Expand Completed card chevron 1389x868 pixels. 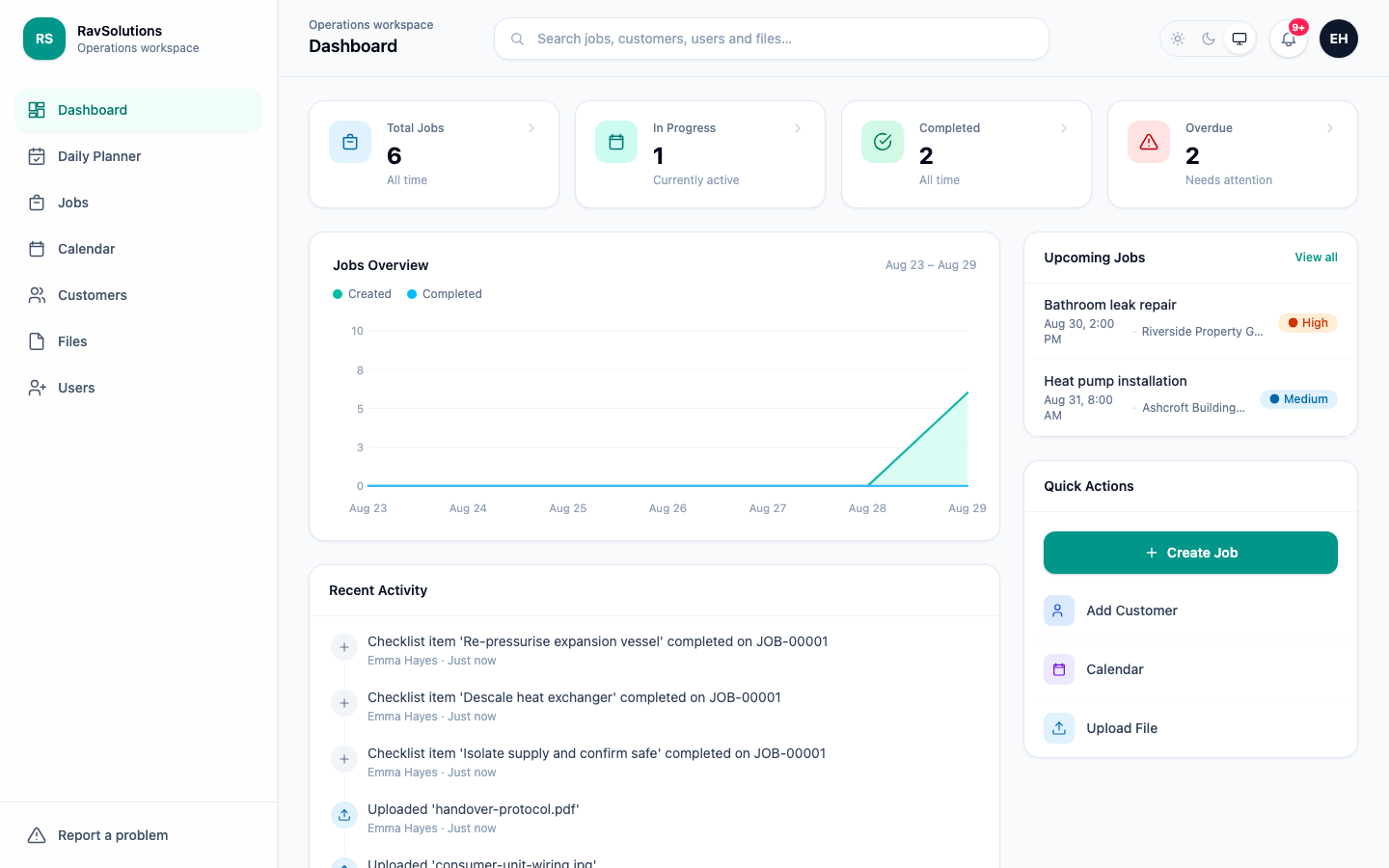coord(1064,128)
